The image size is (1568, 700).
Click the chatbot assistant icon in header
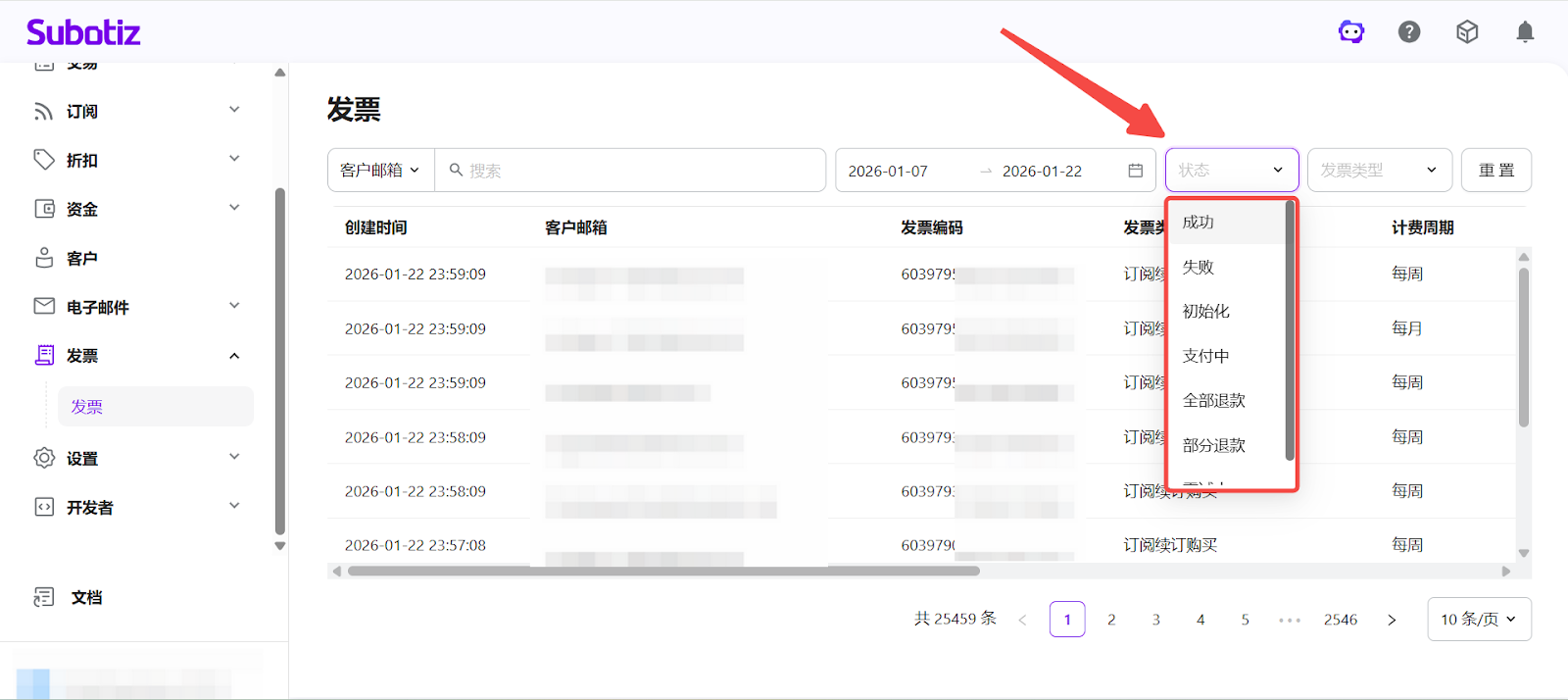[1351, 32]
